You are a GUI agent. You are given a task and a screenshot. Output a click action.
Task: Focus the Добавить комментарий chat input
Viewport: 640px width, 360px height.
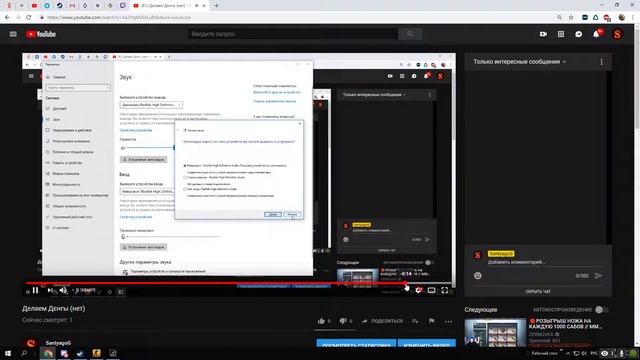545,262
